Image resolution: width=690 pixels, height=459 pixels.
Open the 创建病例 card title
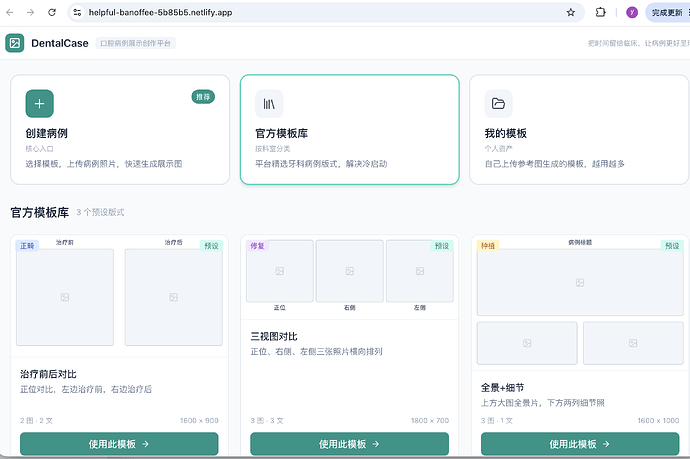[x=47, y=133]
